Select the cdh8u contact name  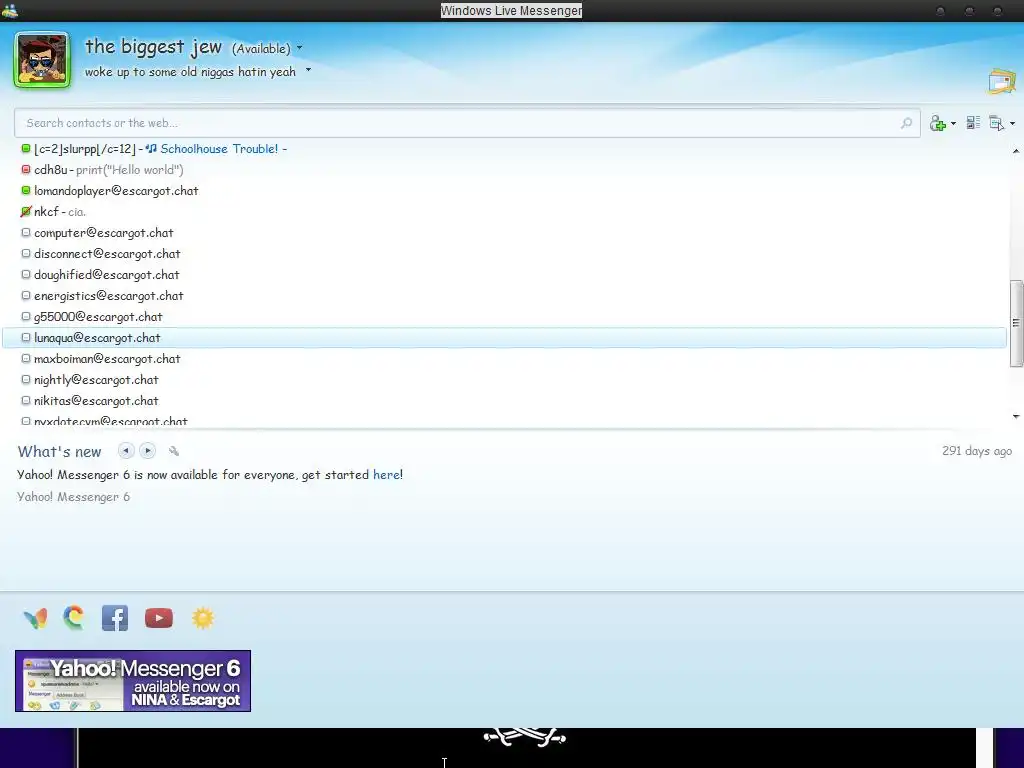[x=50, y=170]
